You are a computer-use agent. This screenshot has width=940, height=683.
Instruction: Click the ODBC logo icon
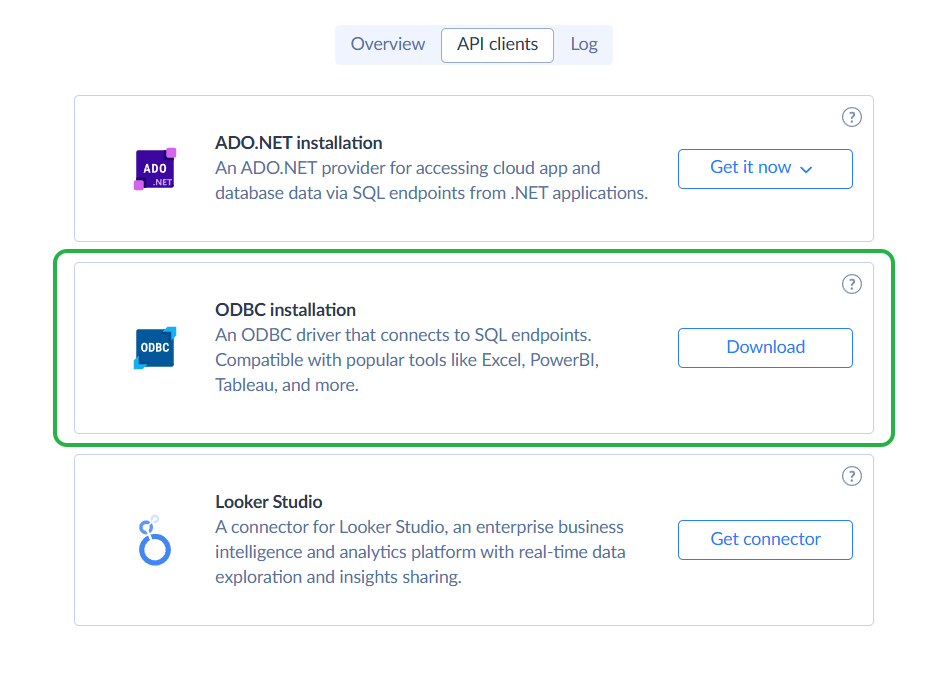[155, 348]
